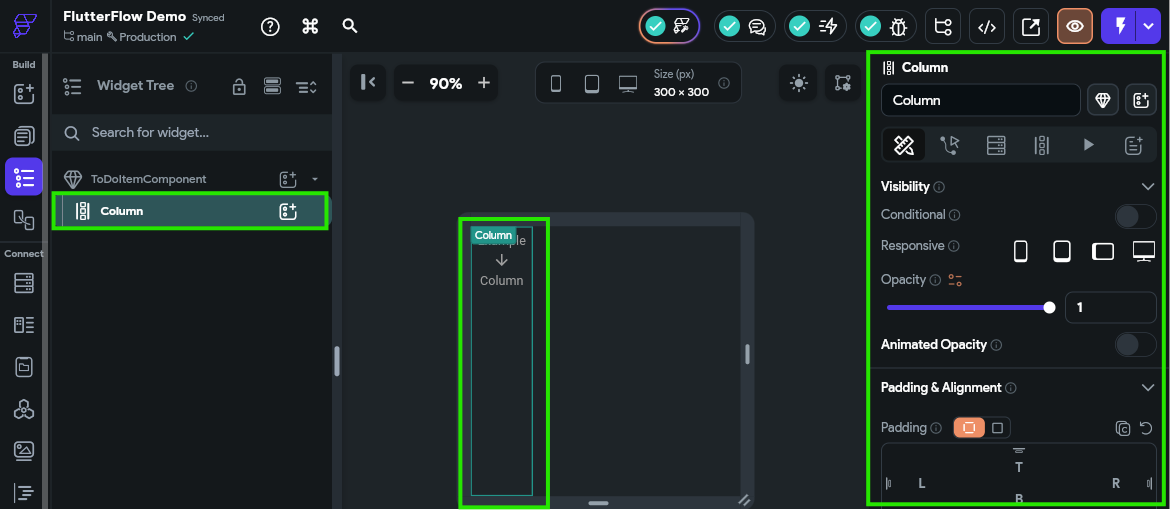Open the ToDoItemComponent dropdown arrow
Screen dimensions: 1170x510
(x=315, y=179)
